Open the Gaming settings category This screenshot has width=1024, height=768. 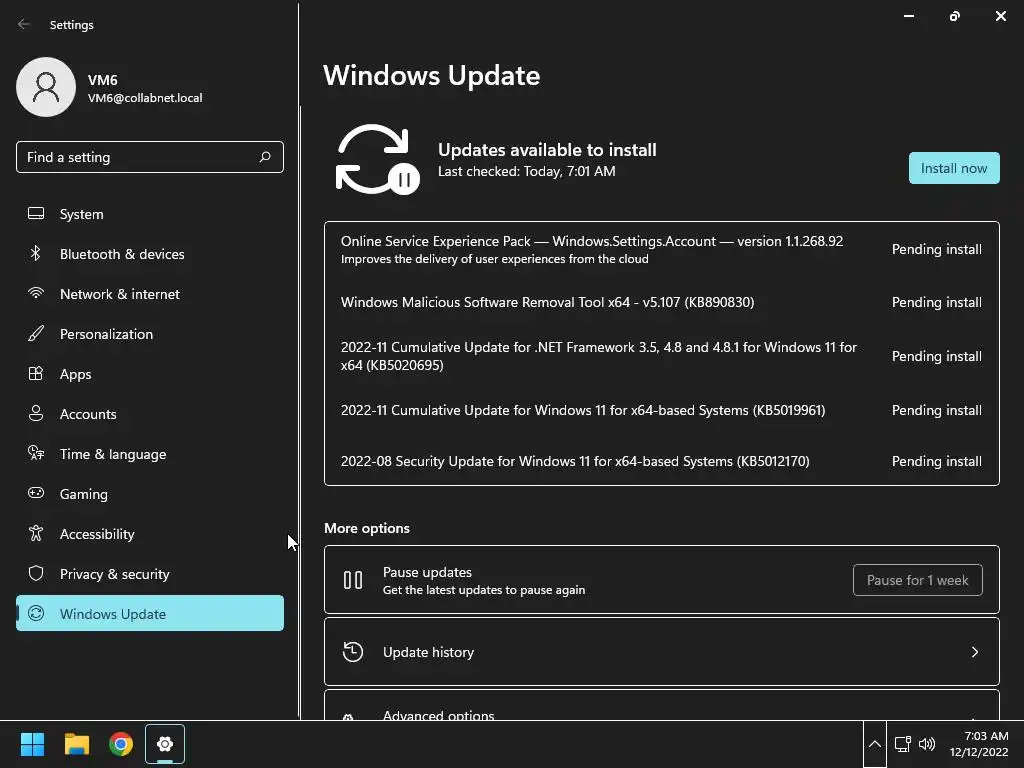(150, 493)
